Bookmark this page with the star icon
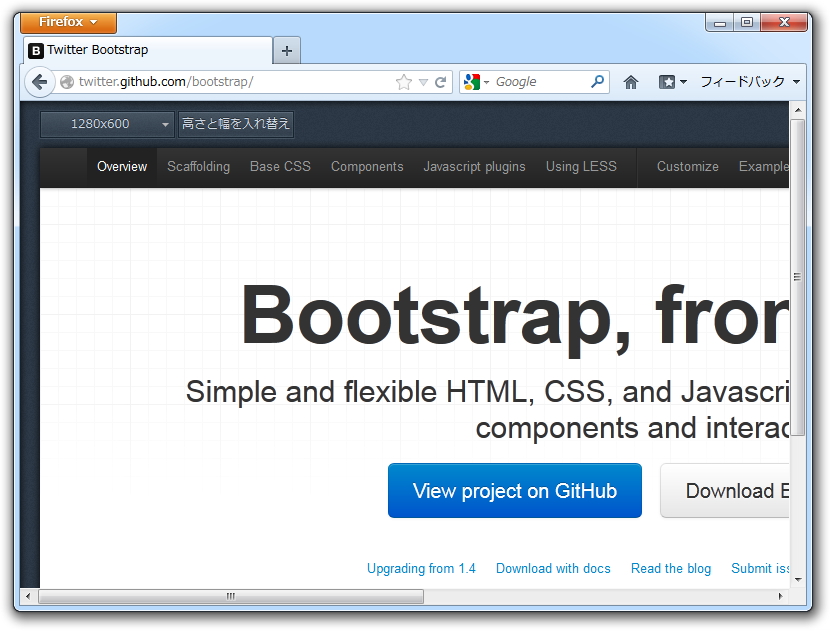Image resolution: width=830 pixels, height=631 pixels. pos(403,82)
